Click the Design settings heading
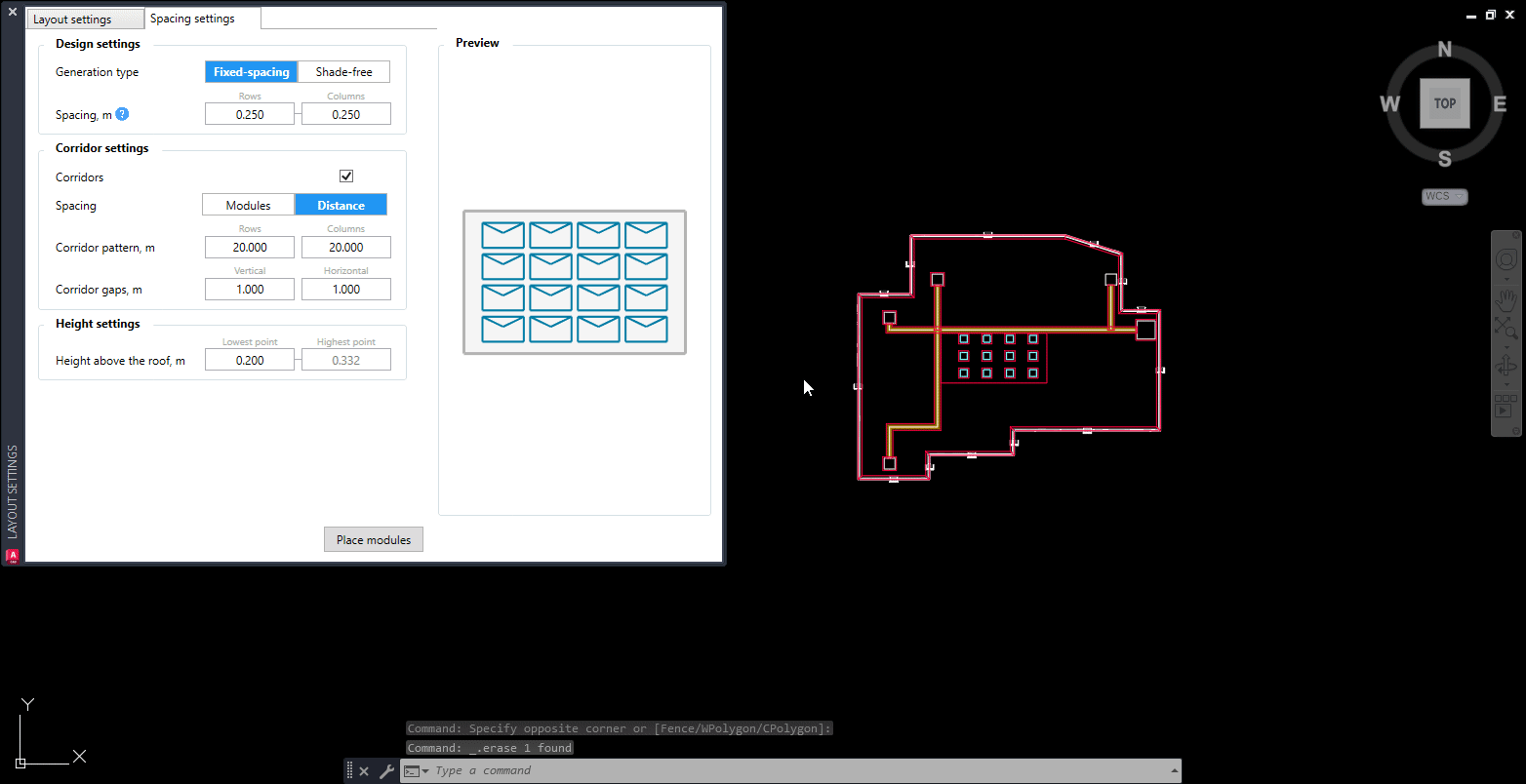This screenshot has width=1526, height=784. pos(98,44)
